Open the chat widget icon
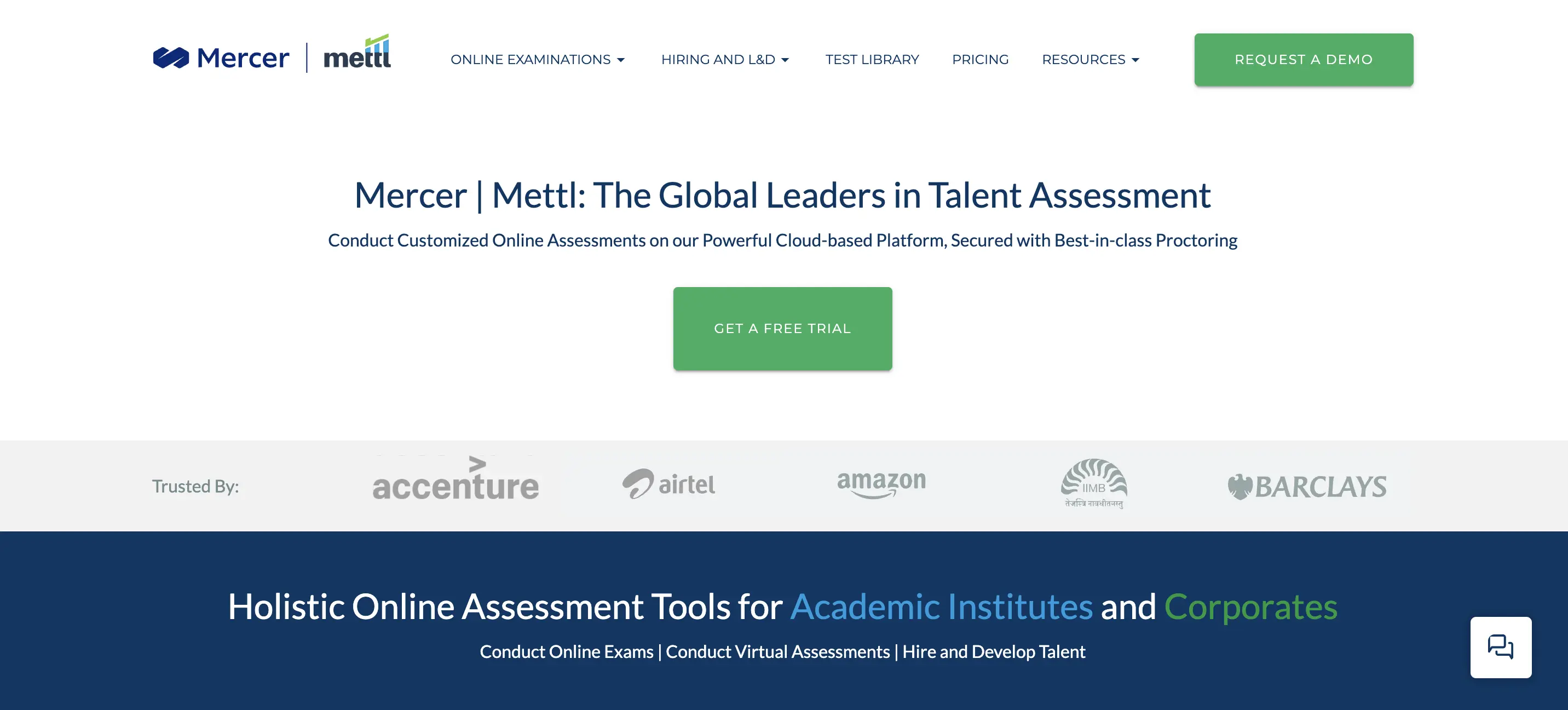The width and height of the screenshot is (1568, 710). [1501, 646]
